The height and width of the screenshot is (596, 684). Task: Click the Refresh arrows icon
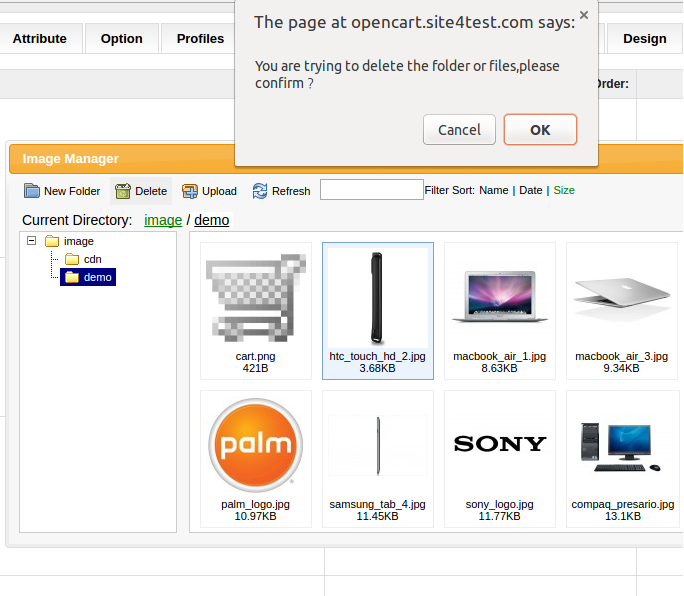click(260, 191)
